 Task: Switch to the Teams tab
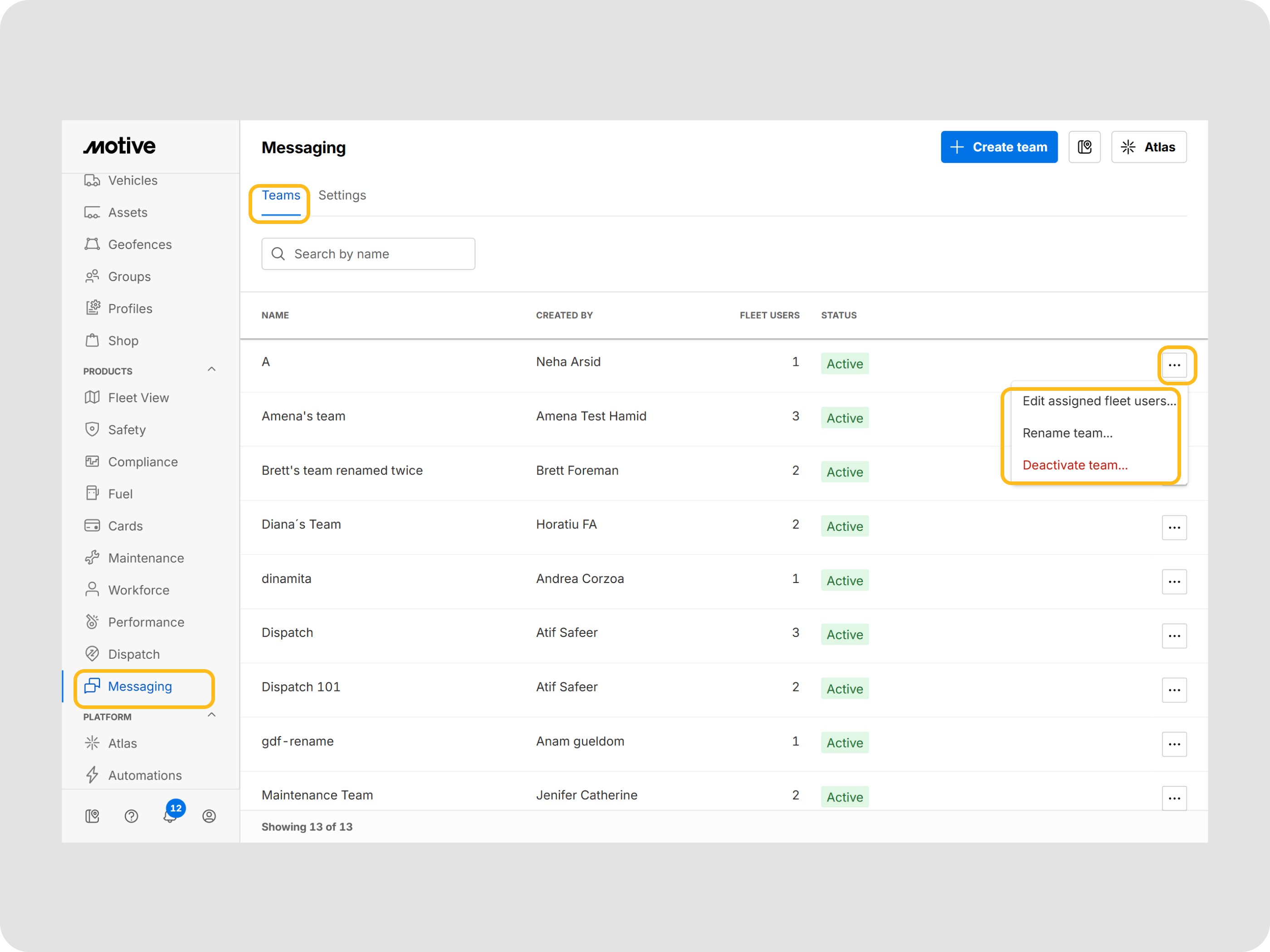(x=281, y=196)
